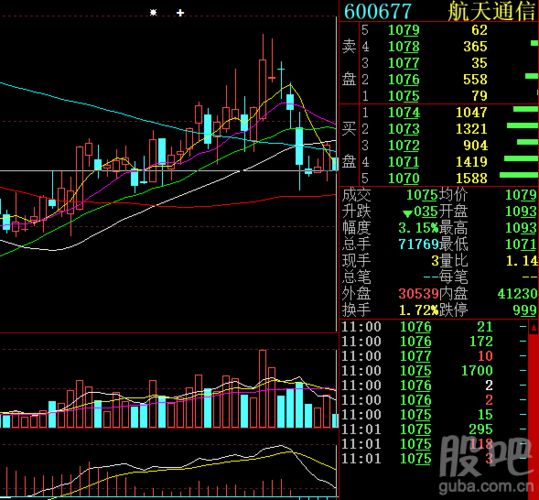539x500 pixels.
Task: Click the 开盘 open price 1093
Action: point(521,212)
